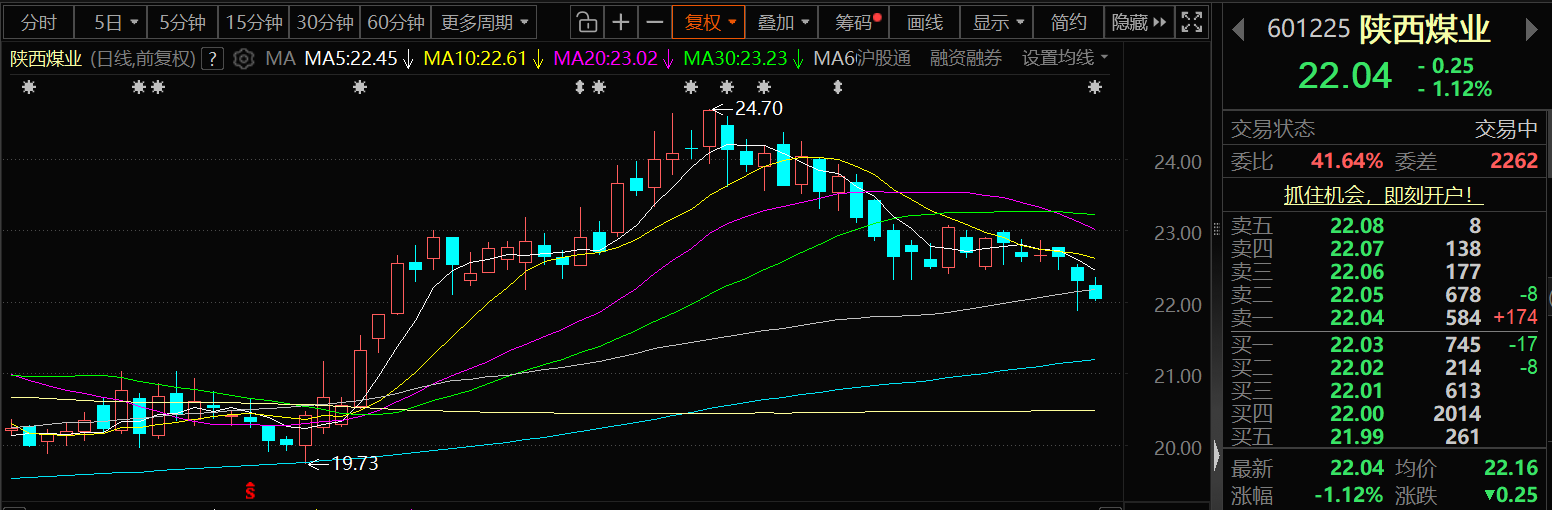Click the 抓住机会，即刻开户 link

point(1383,195)
